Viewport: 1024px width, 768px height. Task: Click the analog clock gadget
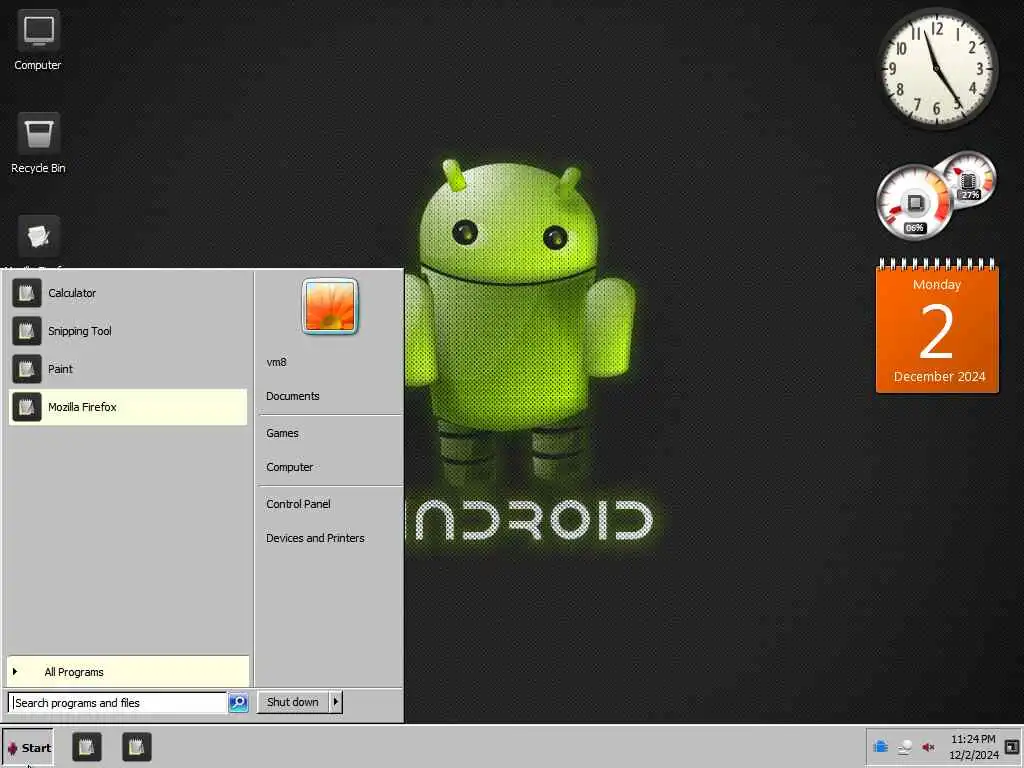(x=937, y=68)
